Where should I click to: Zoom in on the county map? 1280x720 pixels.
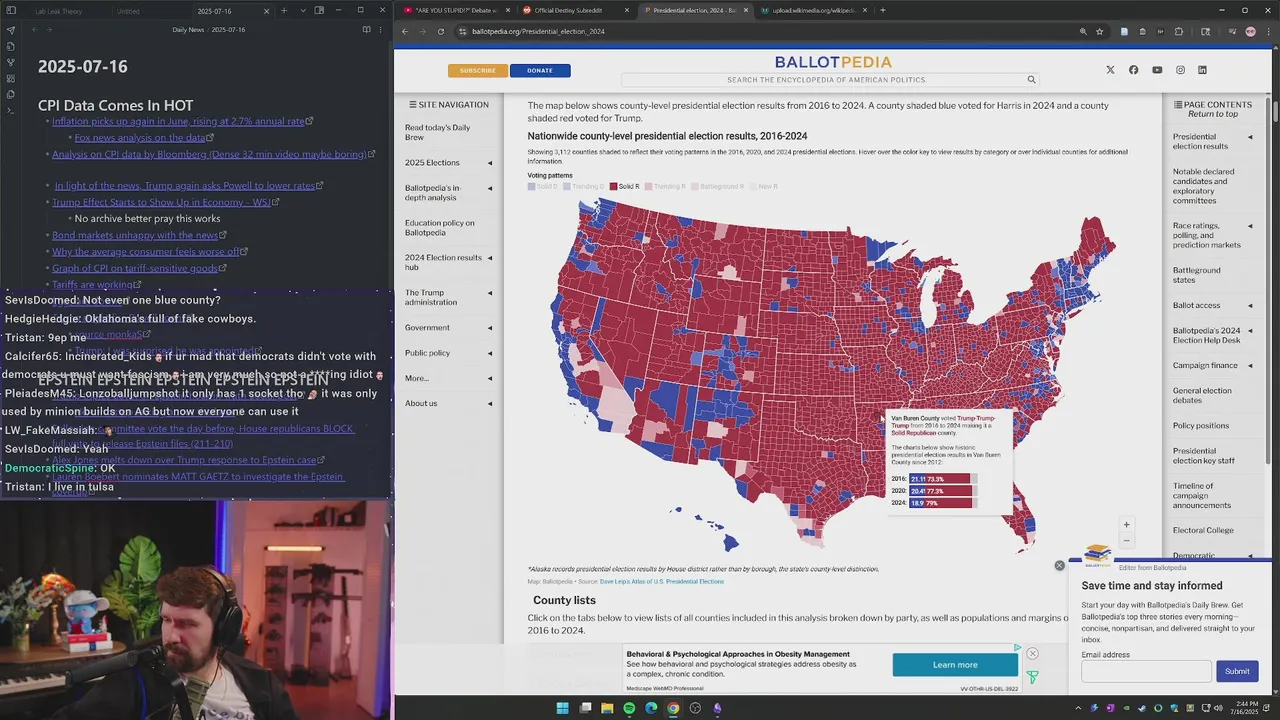pos(1126,525)
